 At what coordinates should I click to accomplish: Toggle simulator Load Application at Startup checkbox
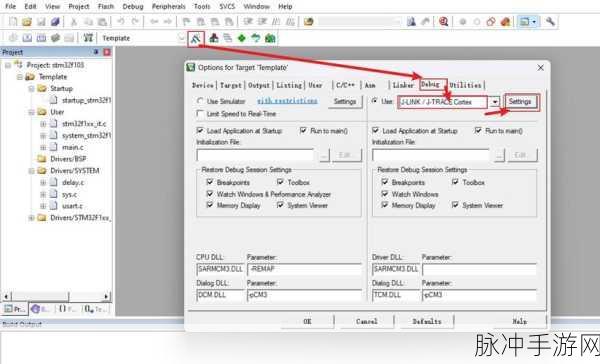(200, 131)
